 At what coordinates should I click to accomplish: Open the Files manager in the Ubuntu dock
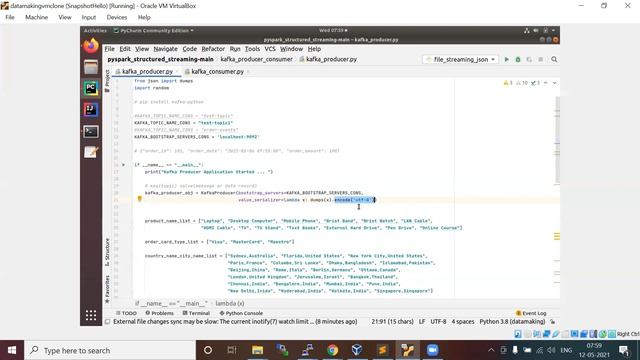(x=91, y=67)
